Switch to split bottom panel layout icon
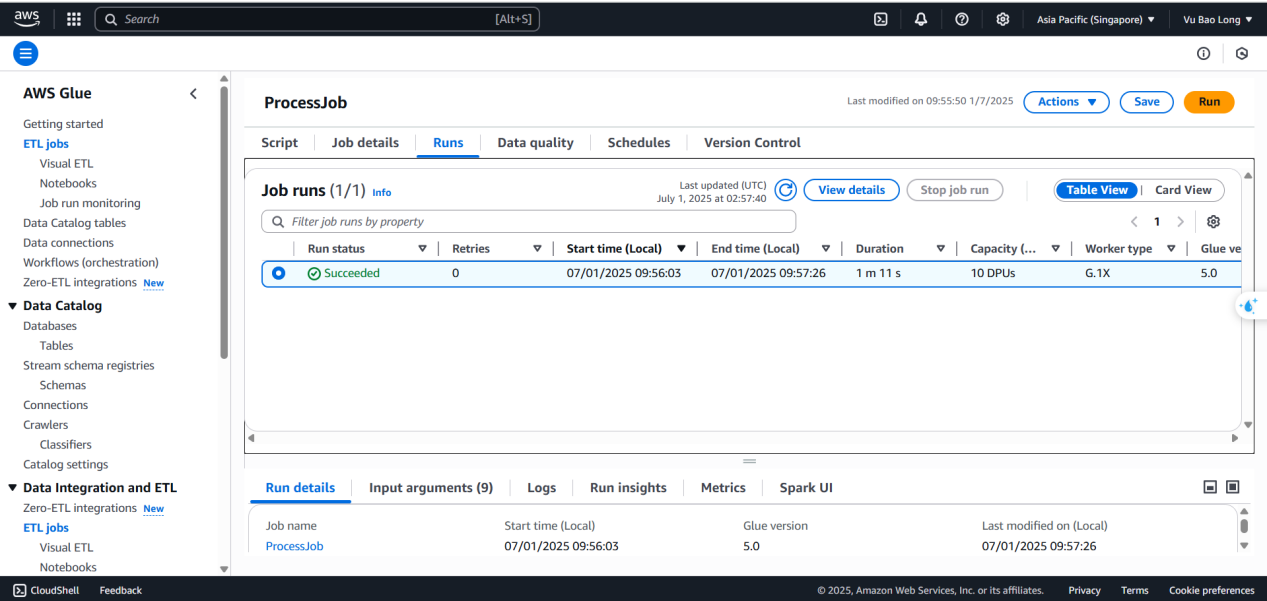 1210,487
